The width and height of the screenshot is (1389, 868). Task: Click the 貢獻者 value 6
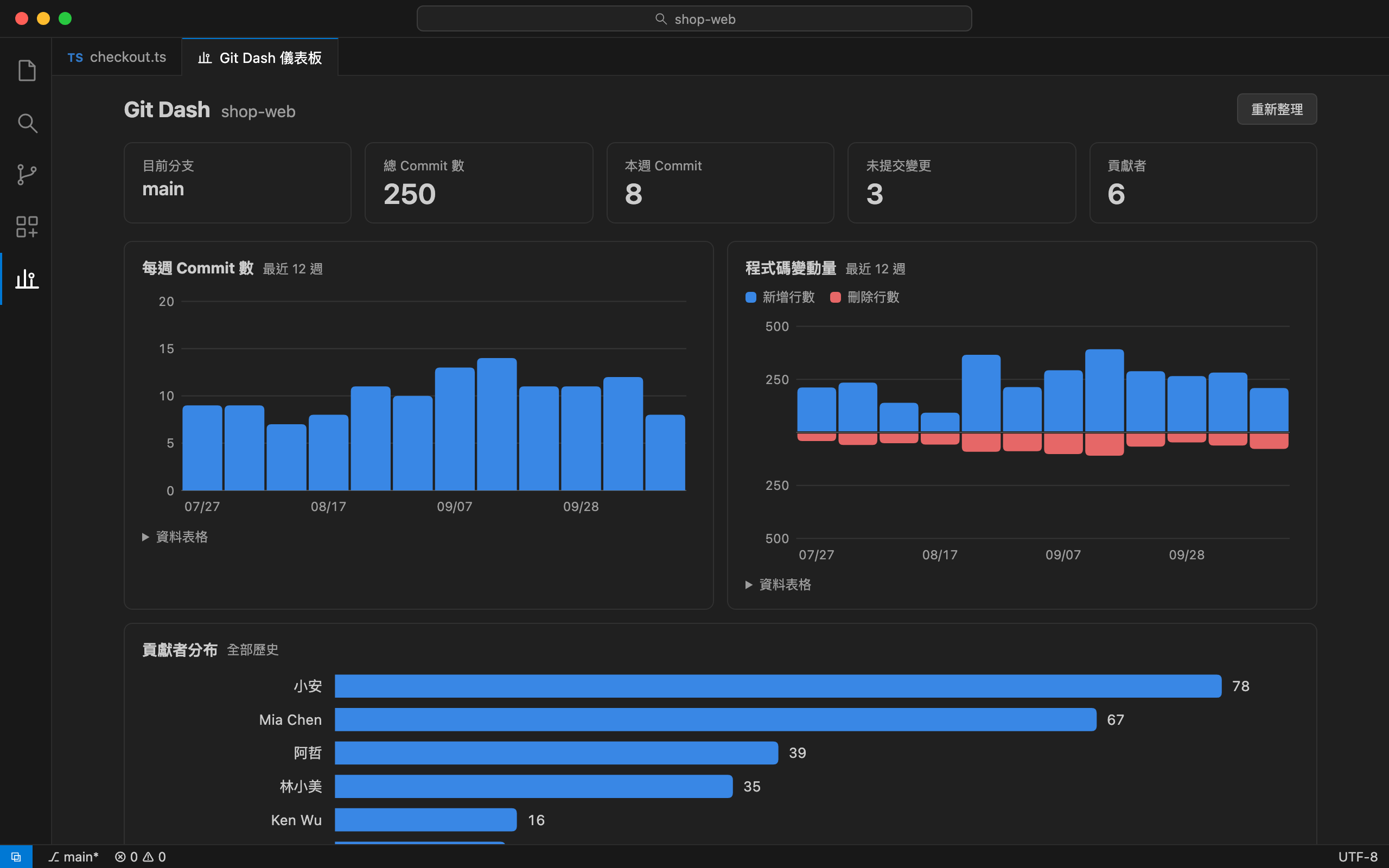click(x=1116, y=194)
